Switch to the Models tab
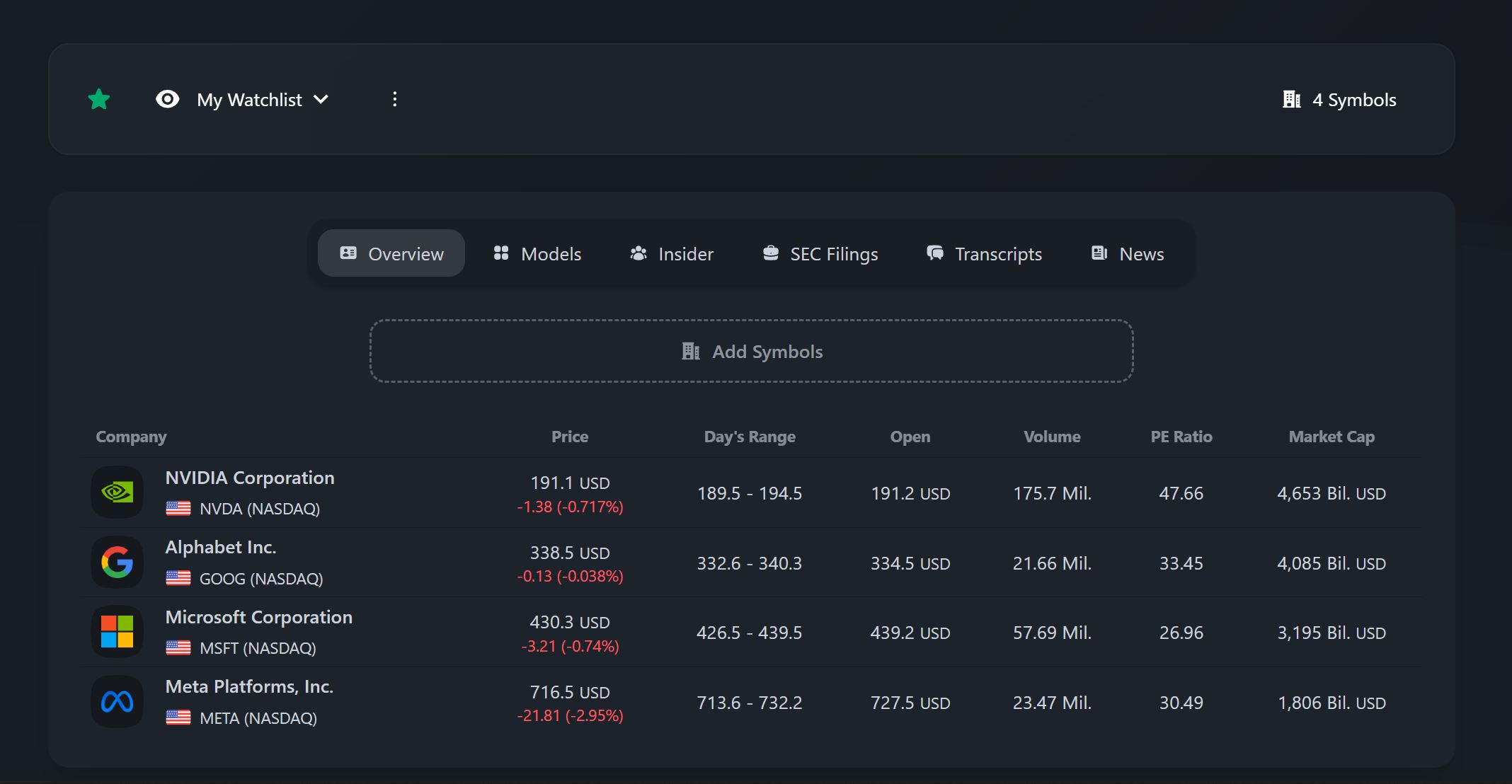Image resolution: width=1512 pixels, height=784 pixels. (537, 253)
